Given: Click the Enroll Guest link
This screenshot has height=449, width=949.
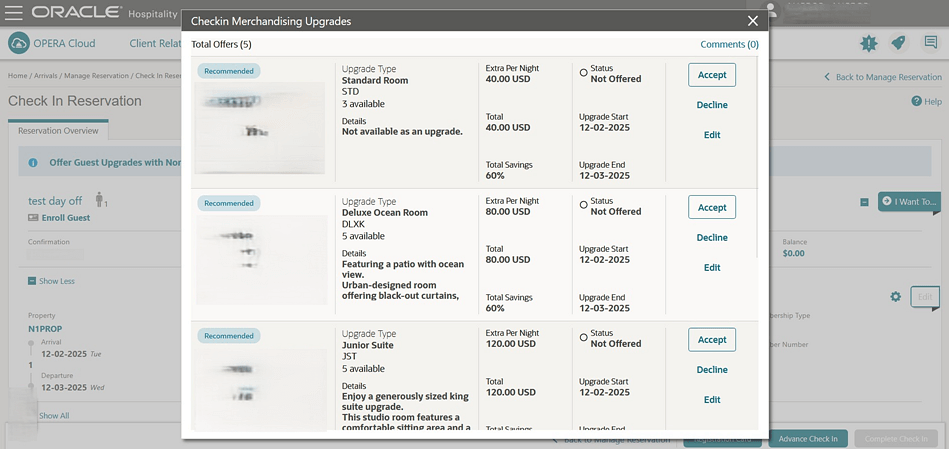Looking at the screenshot, I should click(x=65, y=218).
